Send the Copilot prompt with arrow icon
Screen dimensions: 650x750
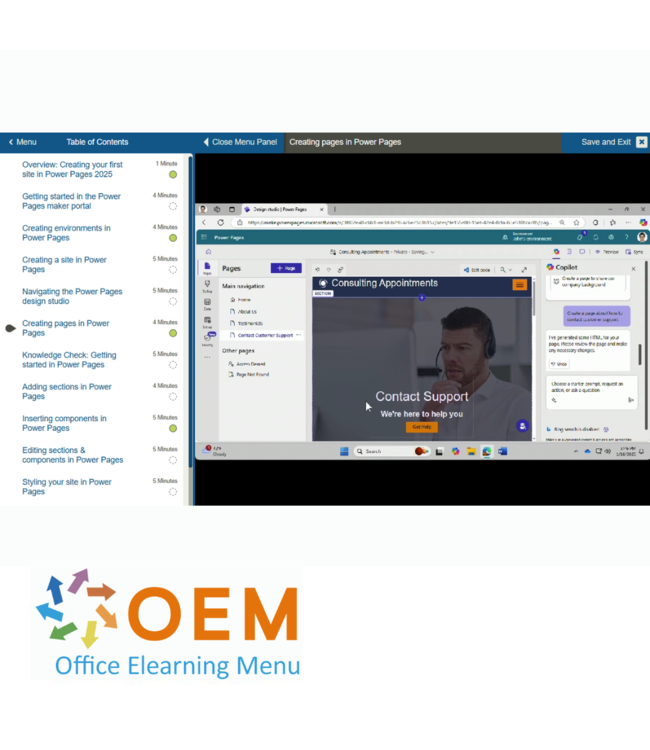pos(631,400)
